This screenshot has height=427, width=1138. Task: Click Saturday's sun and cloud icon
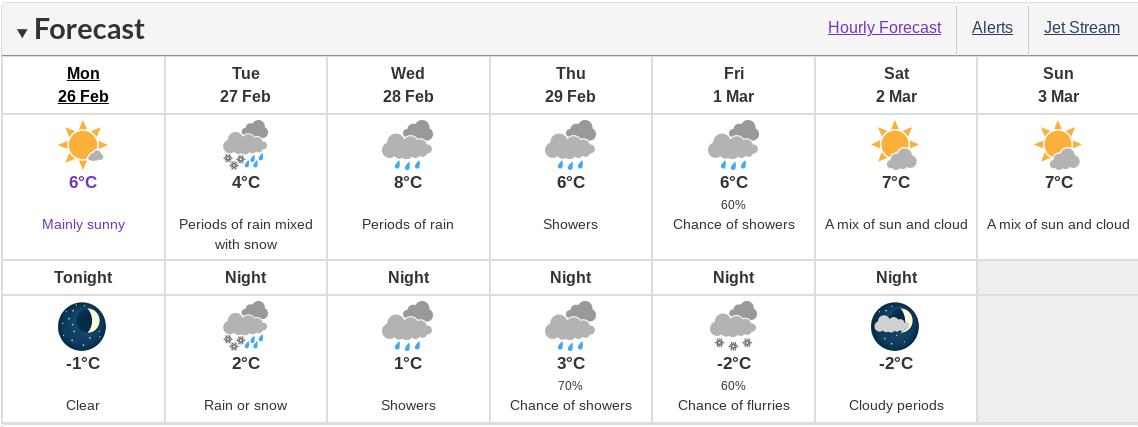pyautogui.click(x=895, y=144)
